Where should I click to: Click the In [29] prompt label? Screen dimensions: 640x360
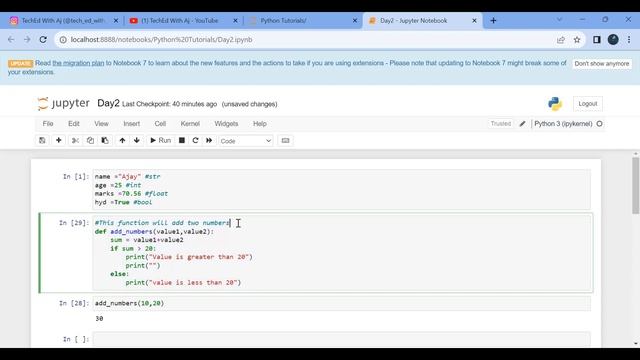74,223
